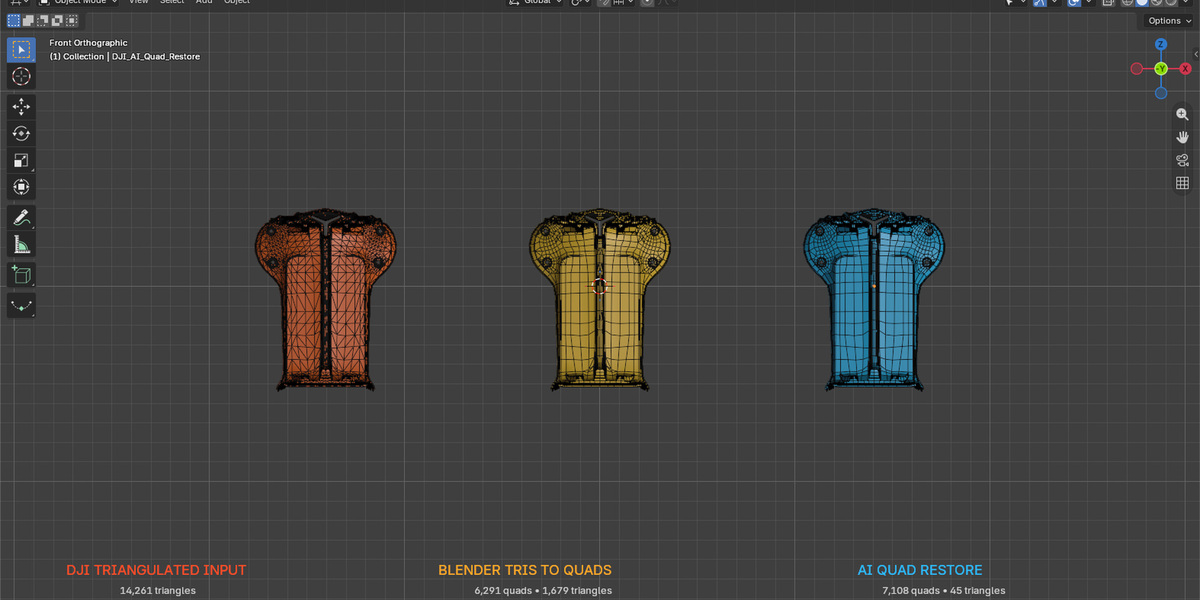Toggle the camera view icon

pos(1182,160)
